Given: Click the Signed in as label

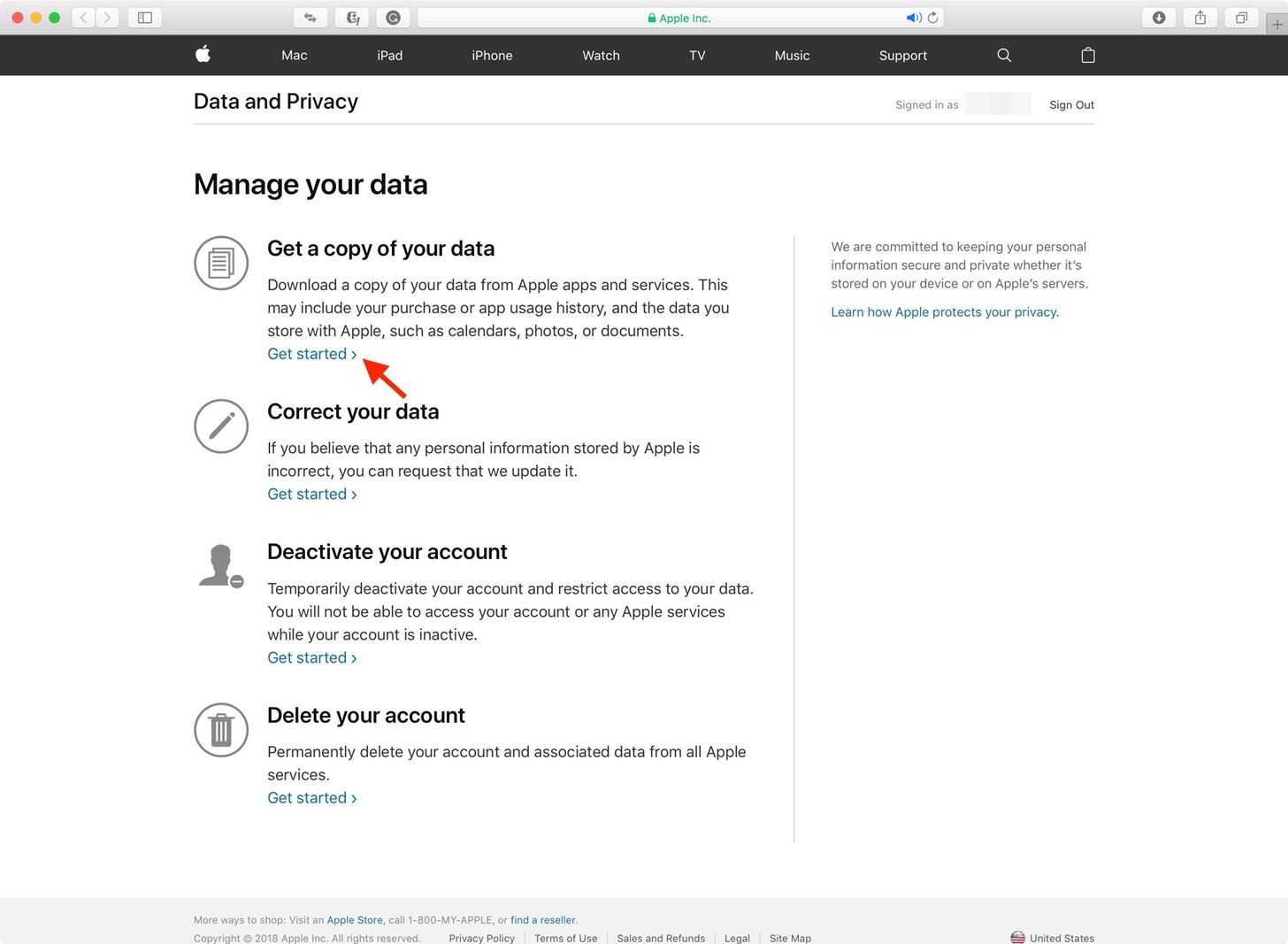Looking at the screenshot, I should 926,104.
